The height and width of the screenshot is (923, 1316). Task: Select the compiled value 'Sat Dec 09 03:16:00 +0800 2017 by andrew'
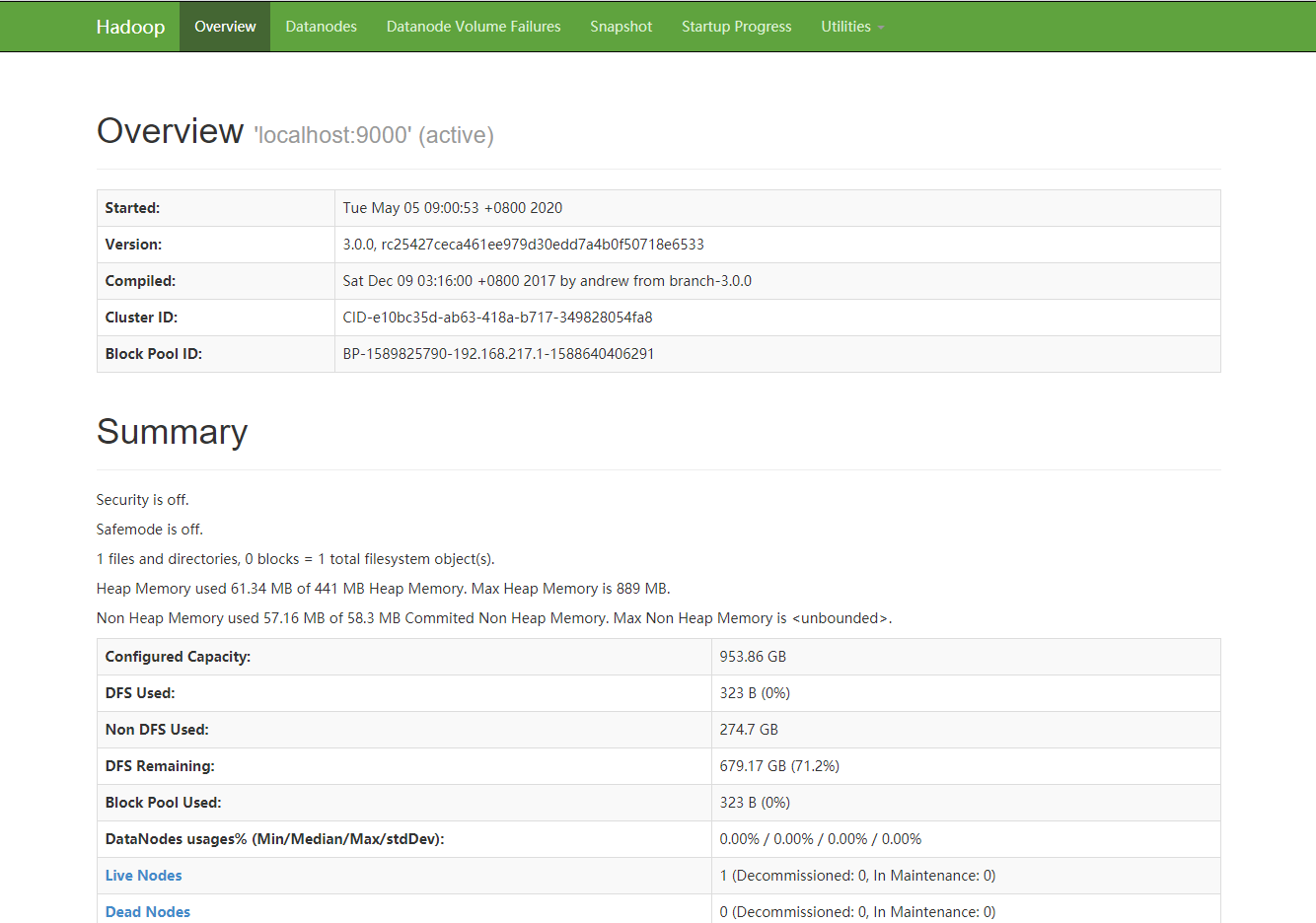[x=548, y=281]
